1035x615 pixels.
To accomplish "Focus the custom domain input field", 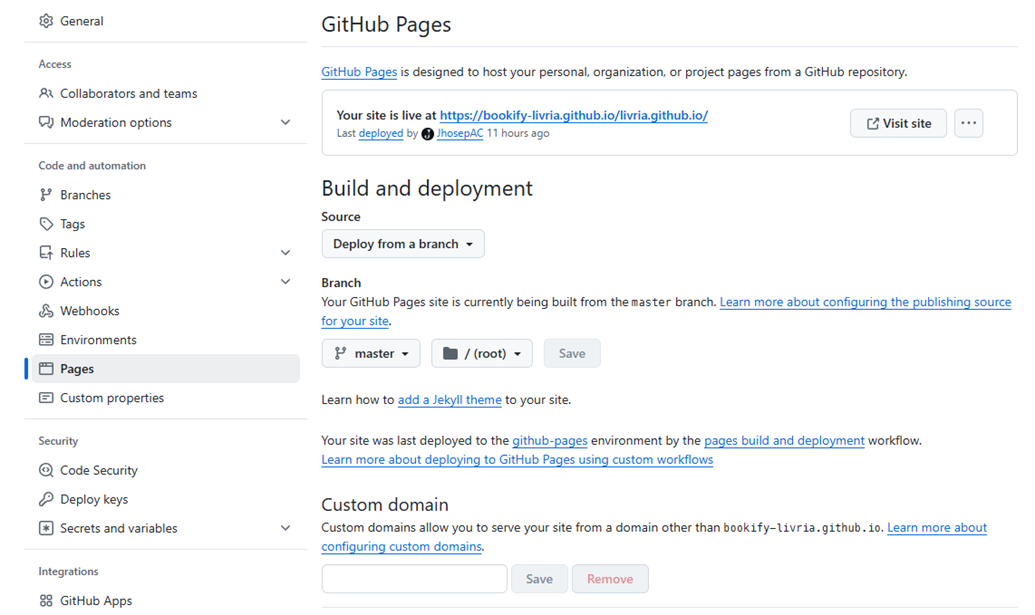I will [415, 579].
